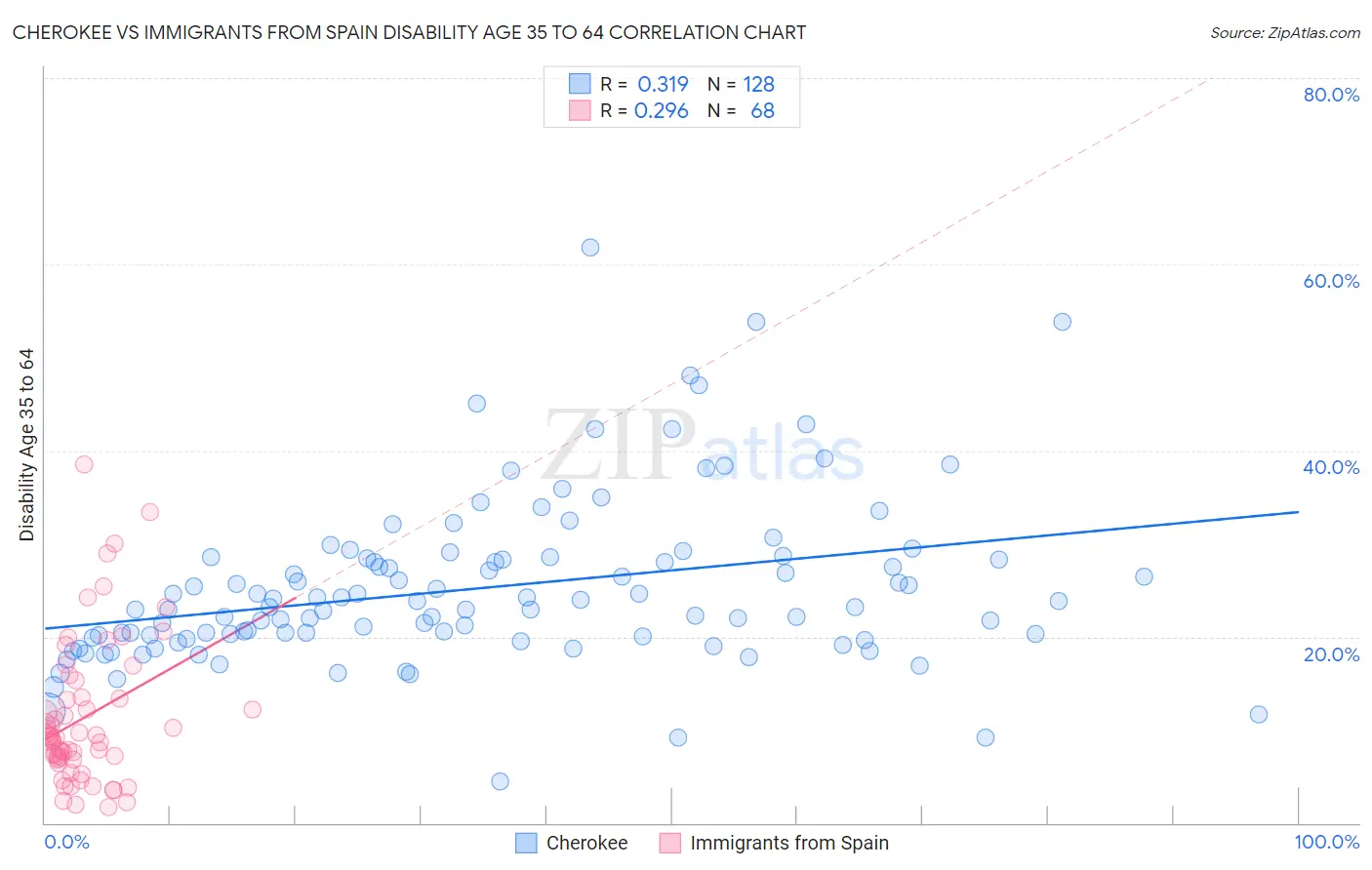Click the 80.0% y-axis label
Image resolution: width=1372 pixels, height=870 pixels.
tap(1331, 95)
